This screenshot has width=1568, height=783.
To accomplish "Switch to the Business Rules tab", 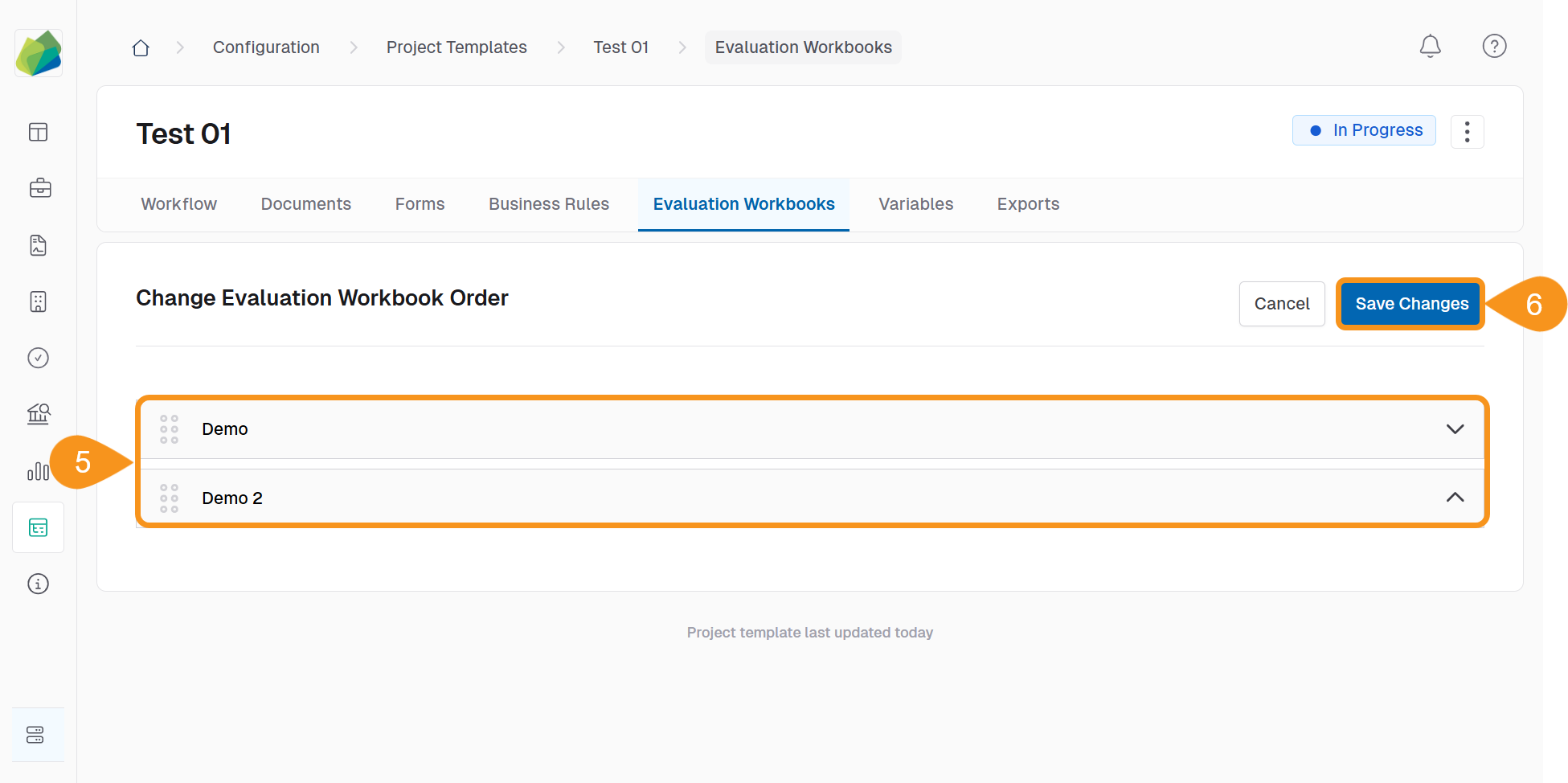I will point(549,204).
